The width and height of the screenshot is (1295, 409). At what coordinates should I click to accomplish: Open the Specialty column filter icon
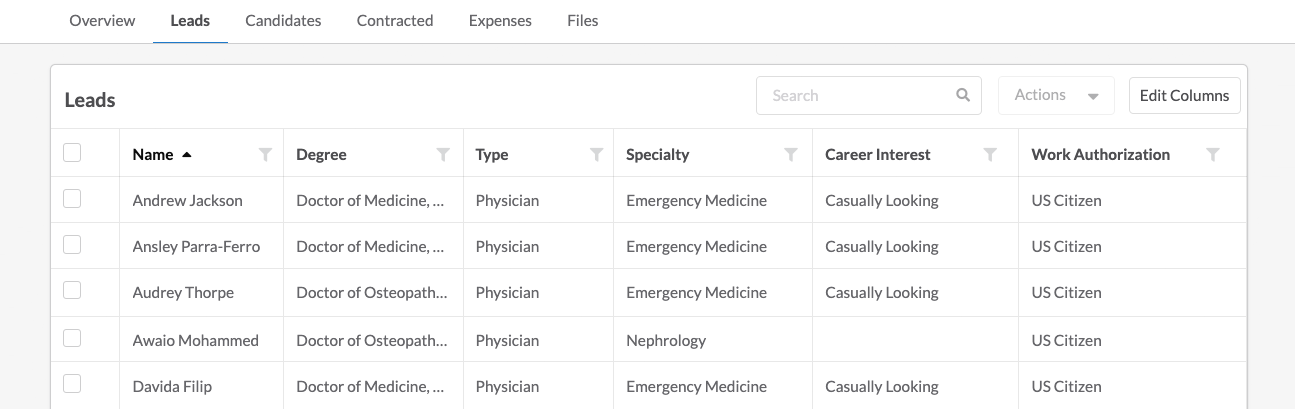click(x=791, y=154)
